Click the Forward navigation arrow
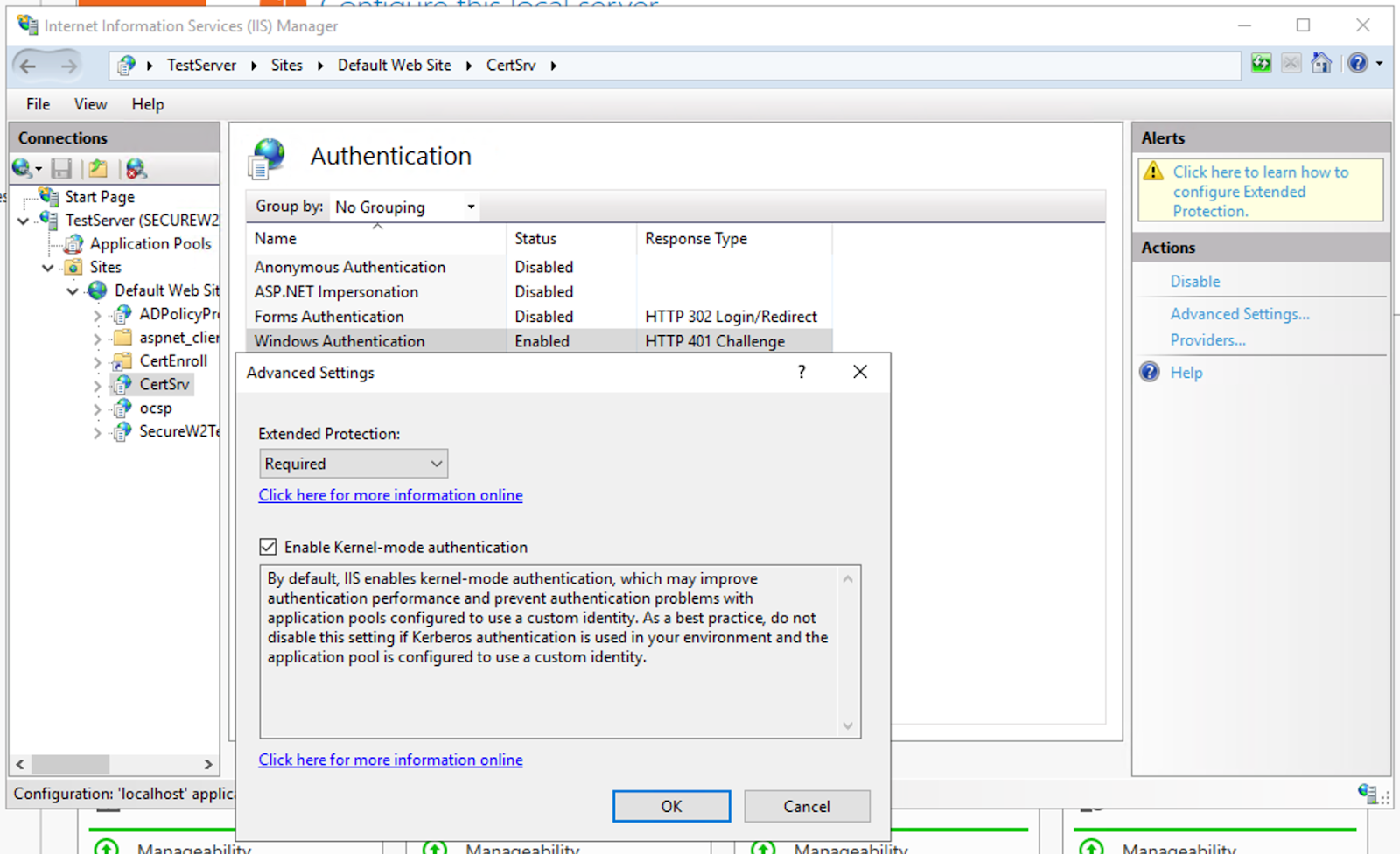Image resolution: width=1400 pixels, height=854 pixels. click(68, 66)
